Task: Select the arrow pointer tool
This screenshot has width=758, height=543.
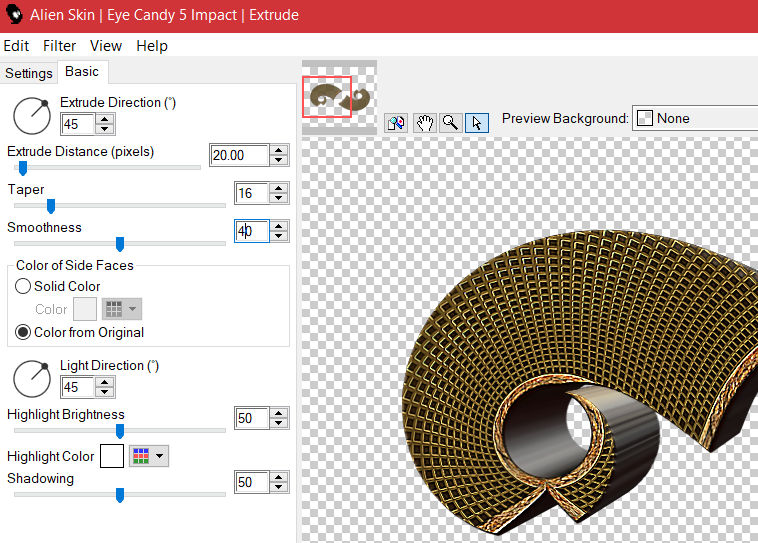Action: click(x=476, y=122)
